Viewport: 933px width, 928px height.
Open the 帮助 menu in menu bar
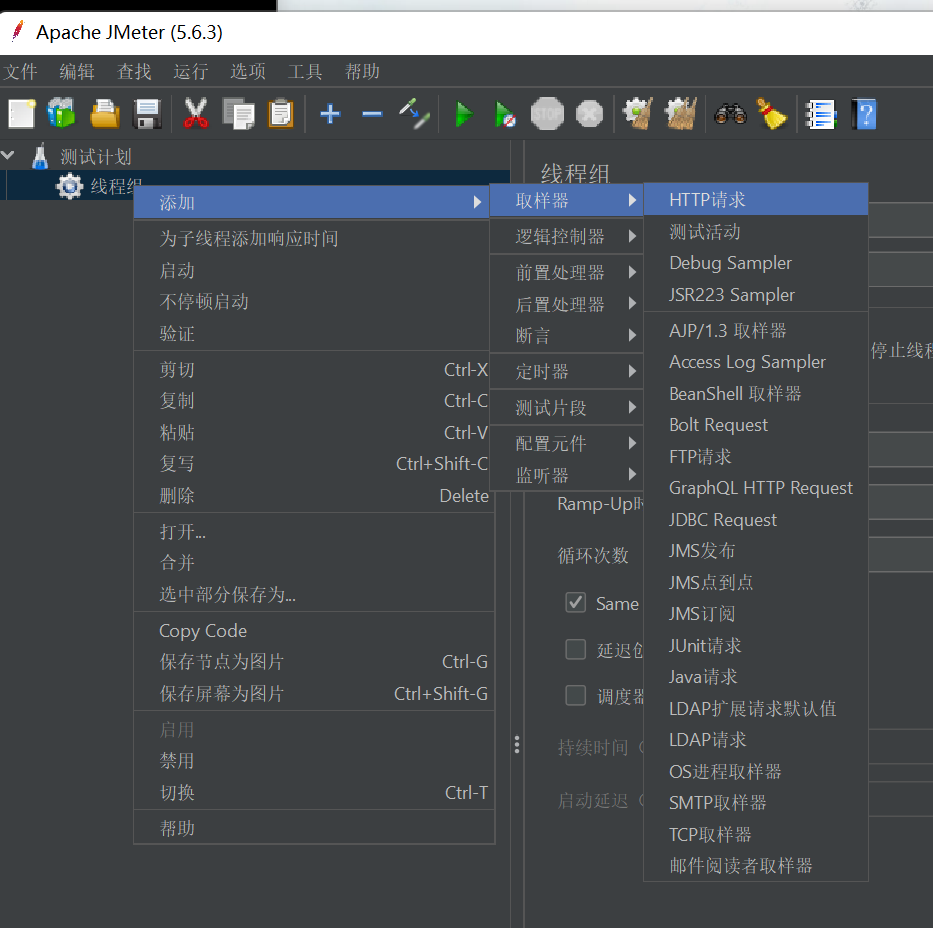click(362, 71)
